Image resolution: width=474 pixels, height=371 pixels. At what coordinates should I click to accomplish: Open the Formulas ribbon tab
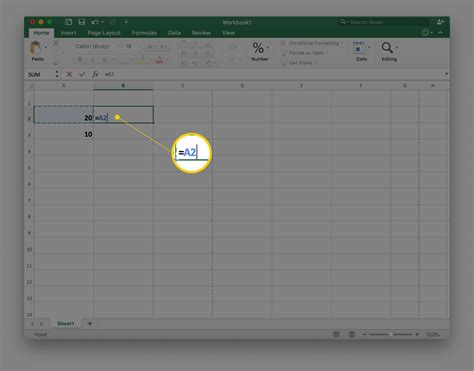point(144,33)
